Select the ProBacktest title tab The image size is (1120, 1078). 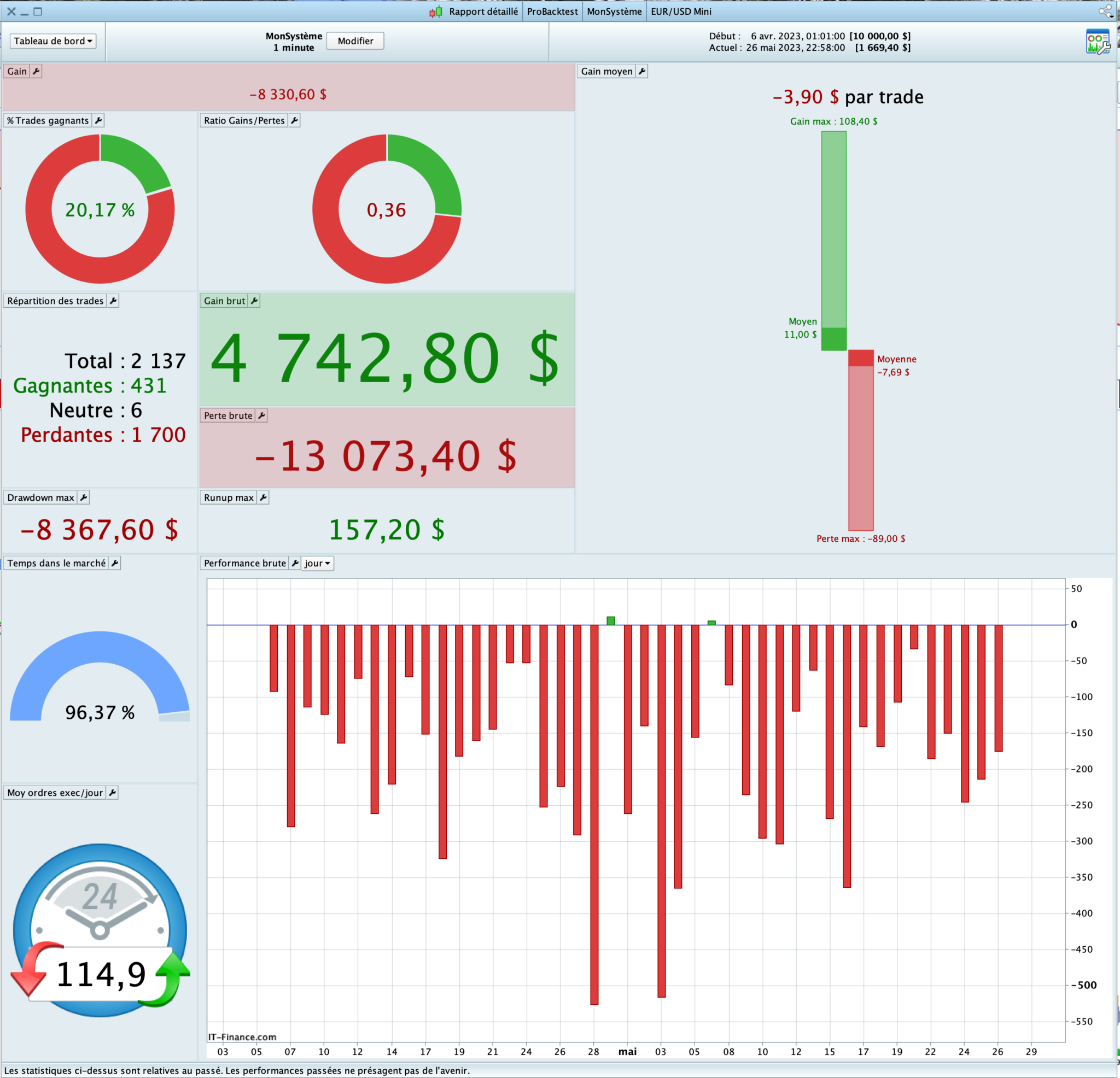point(552,11)
